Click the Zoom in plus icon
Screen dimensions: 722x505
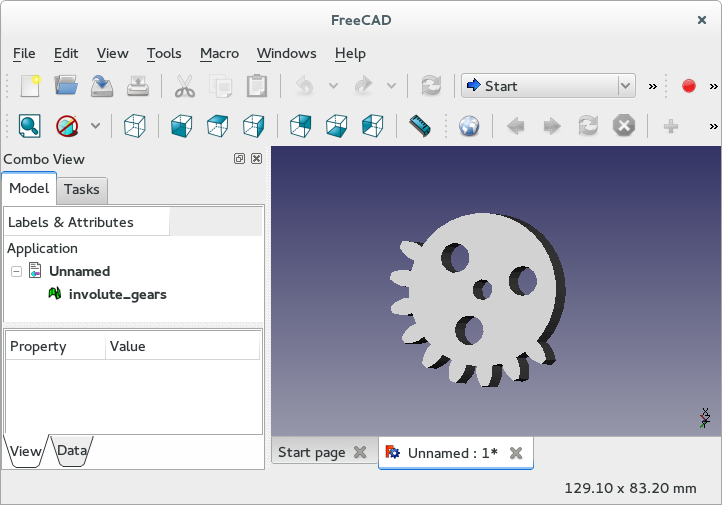[x=670, y=126]
